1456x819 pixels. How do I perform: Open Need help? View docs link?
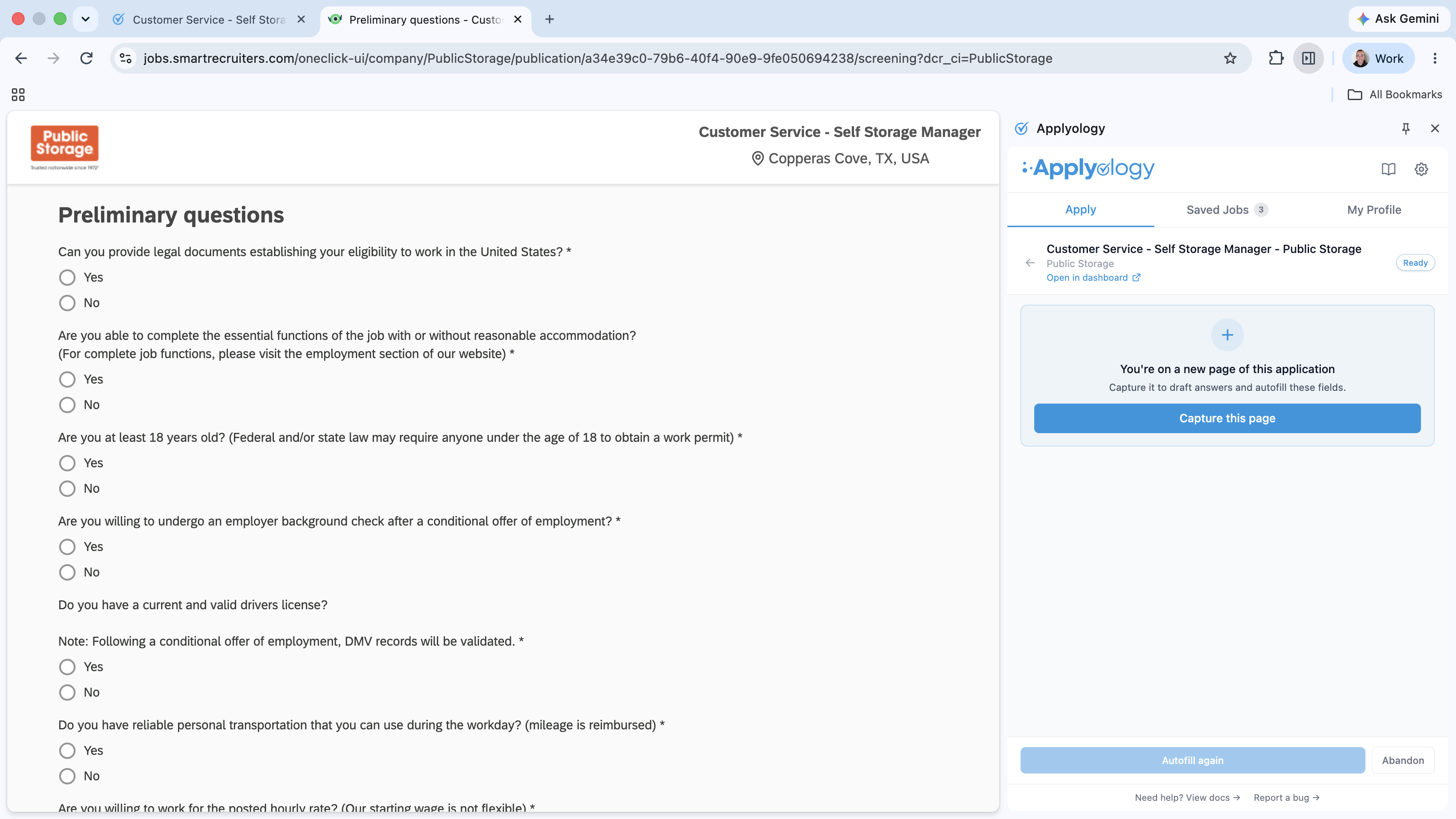pos(1187,798)
